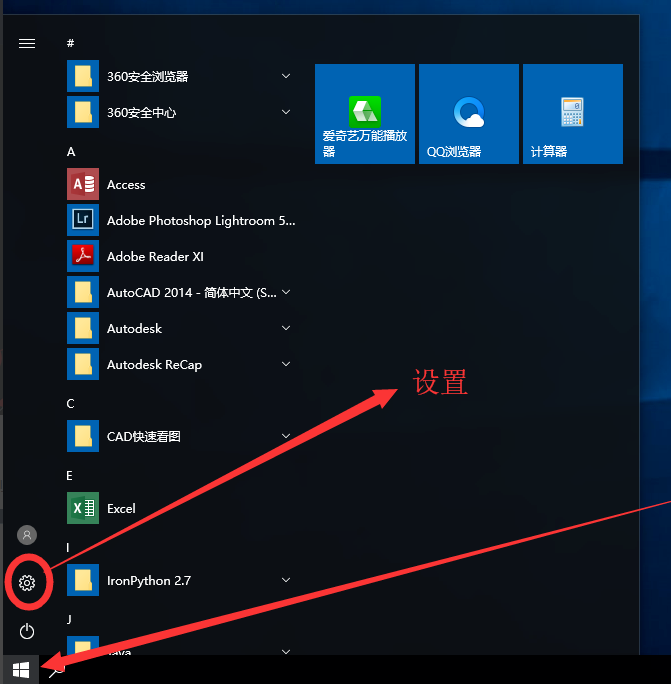The image size is (671, 684).
Task: Expand the Autodesk ReCap folder chevron
Action: [x=286, y=364]
